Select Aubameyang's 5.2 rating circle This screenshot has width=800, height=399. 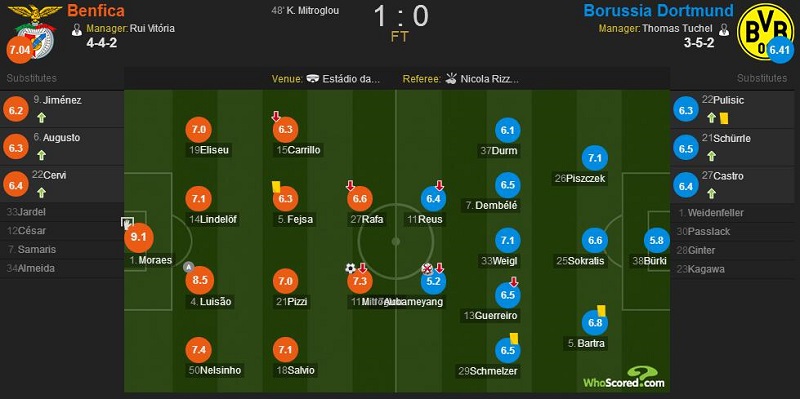point(433,281)
